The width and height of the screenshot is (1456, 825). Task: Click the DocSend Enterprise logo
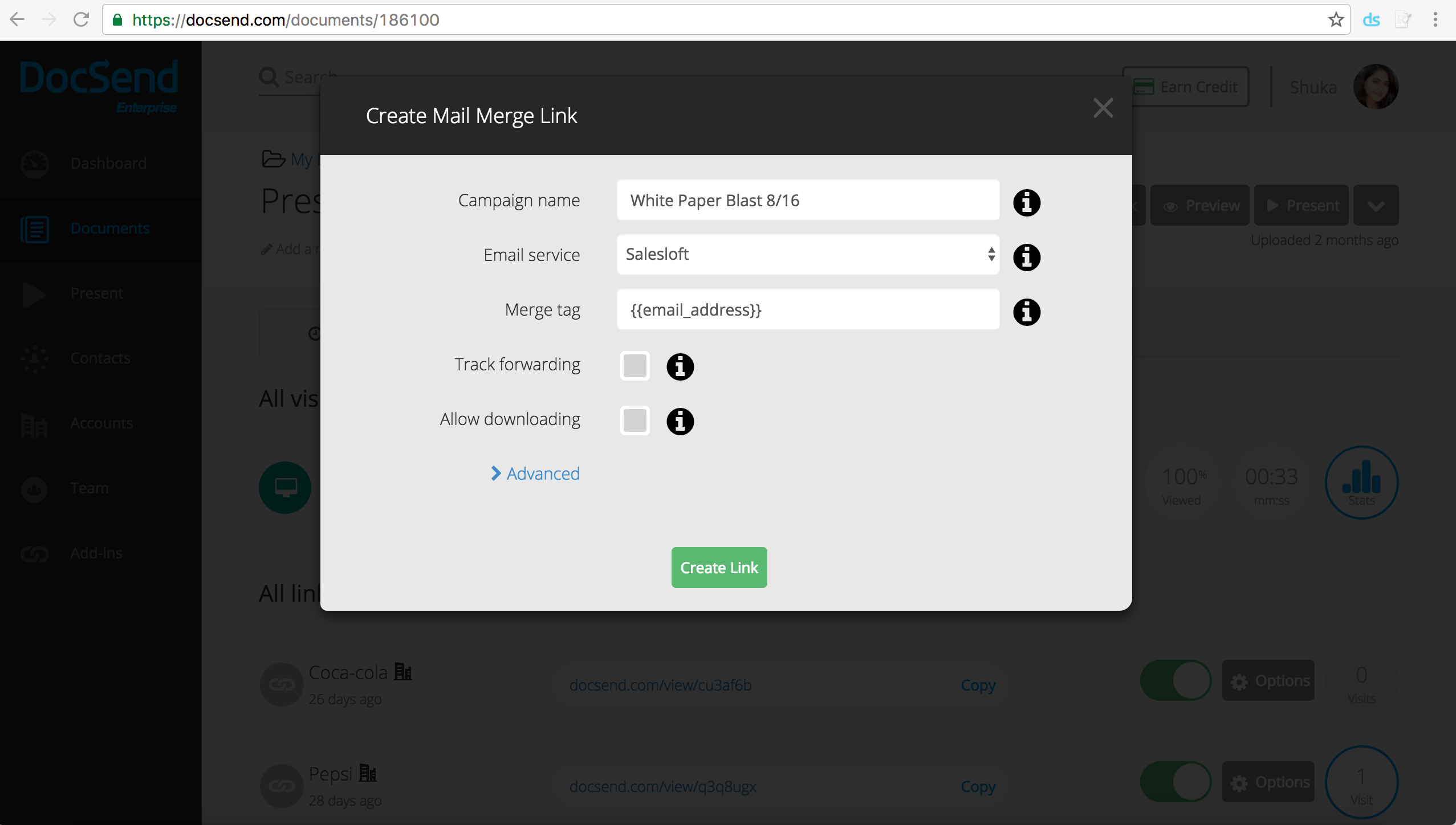99,87
